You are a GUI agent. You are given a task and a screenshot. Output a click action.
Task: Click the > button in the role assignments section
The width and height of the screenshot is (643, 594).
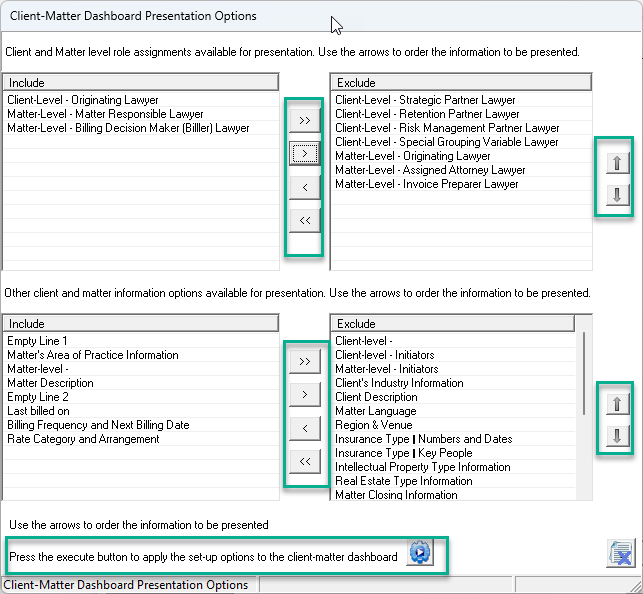click(305, 154)
